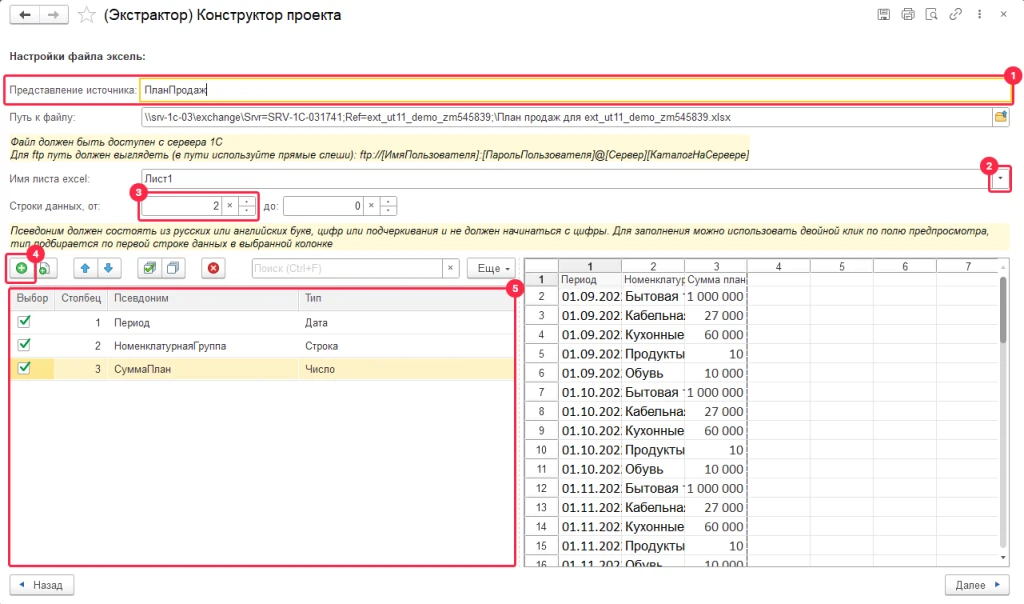Click the green add row button
1024x604 pixels.
click(22, 268)
